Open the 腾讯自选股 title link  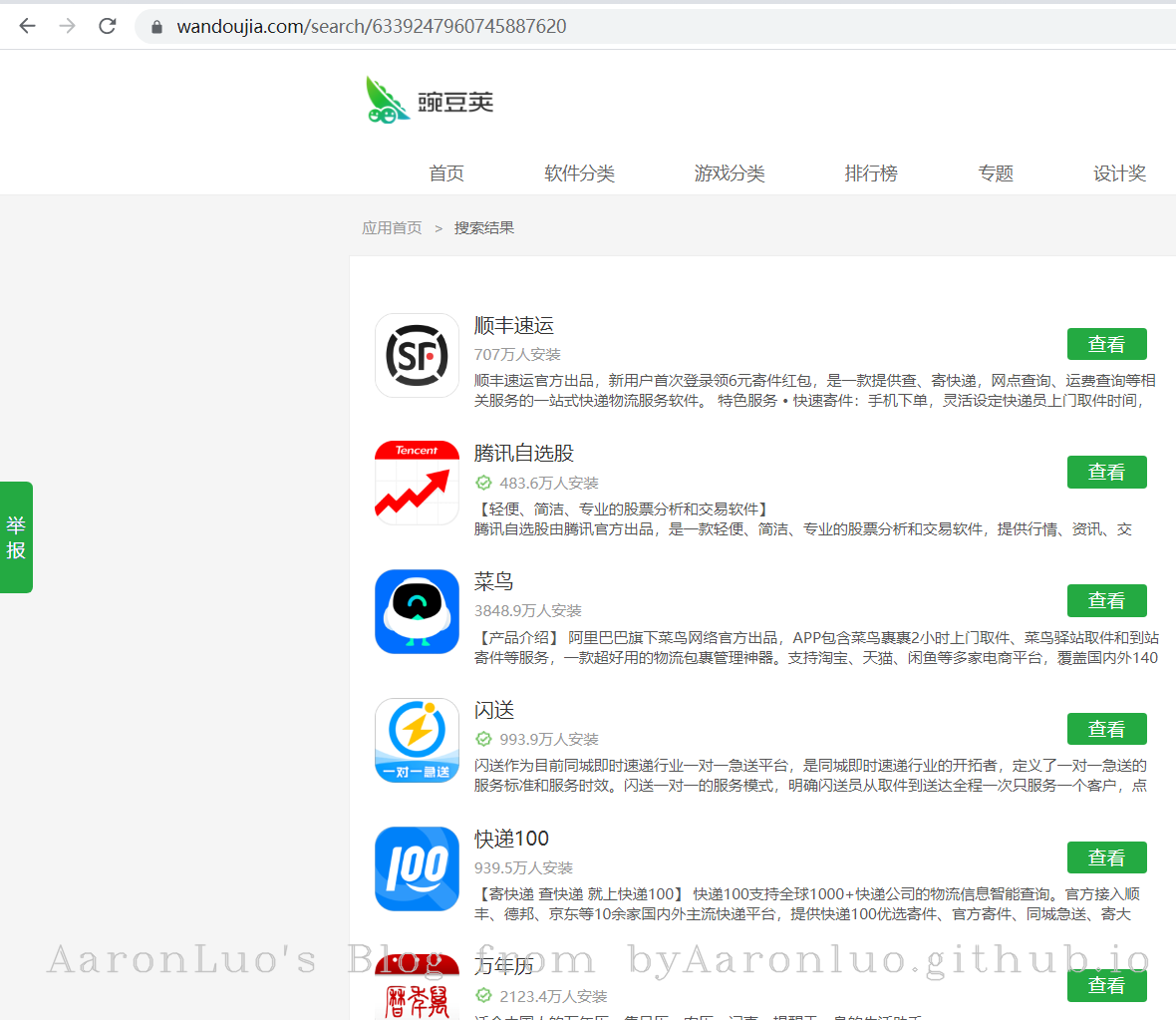click(524, 454)
